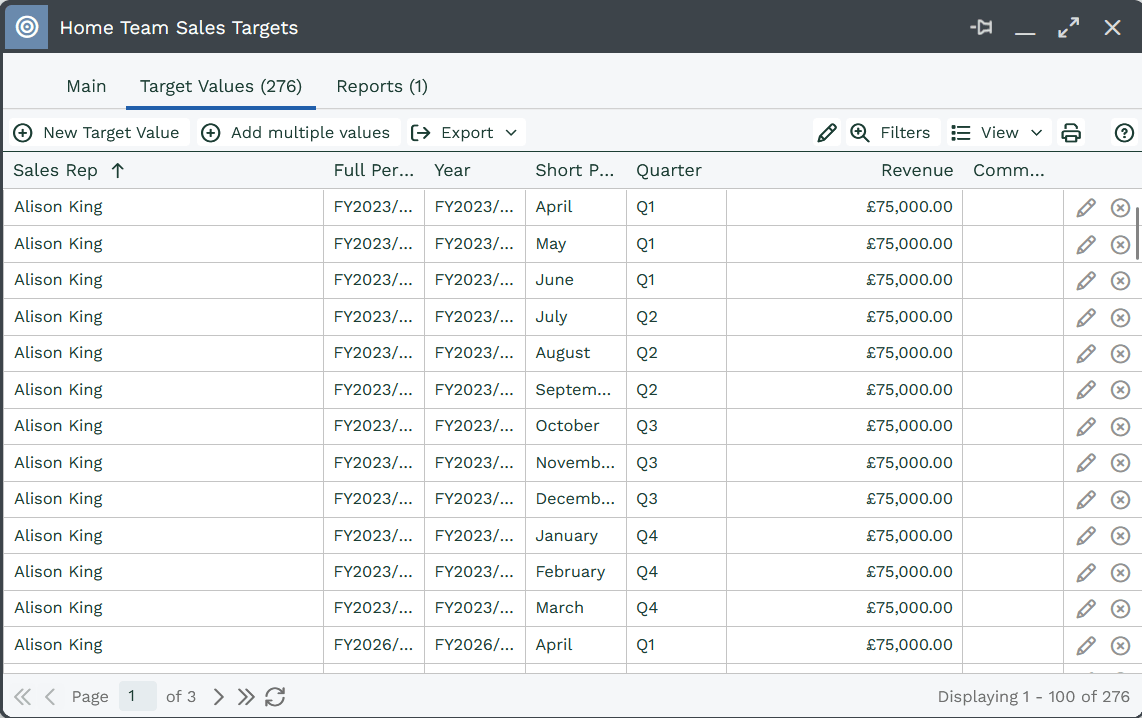Open the Reports (1) tab
This screenshot has height=718, width=1142.
pyautogui.click(x=382, y=86)
